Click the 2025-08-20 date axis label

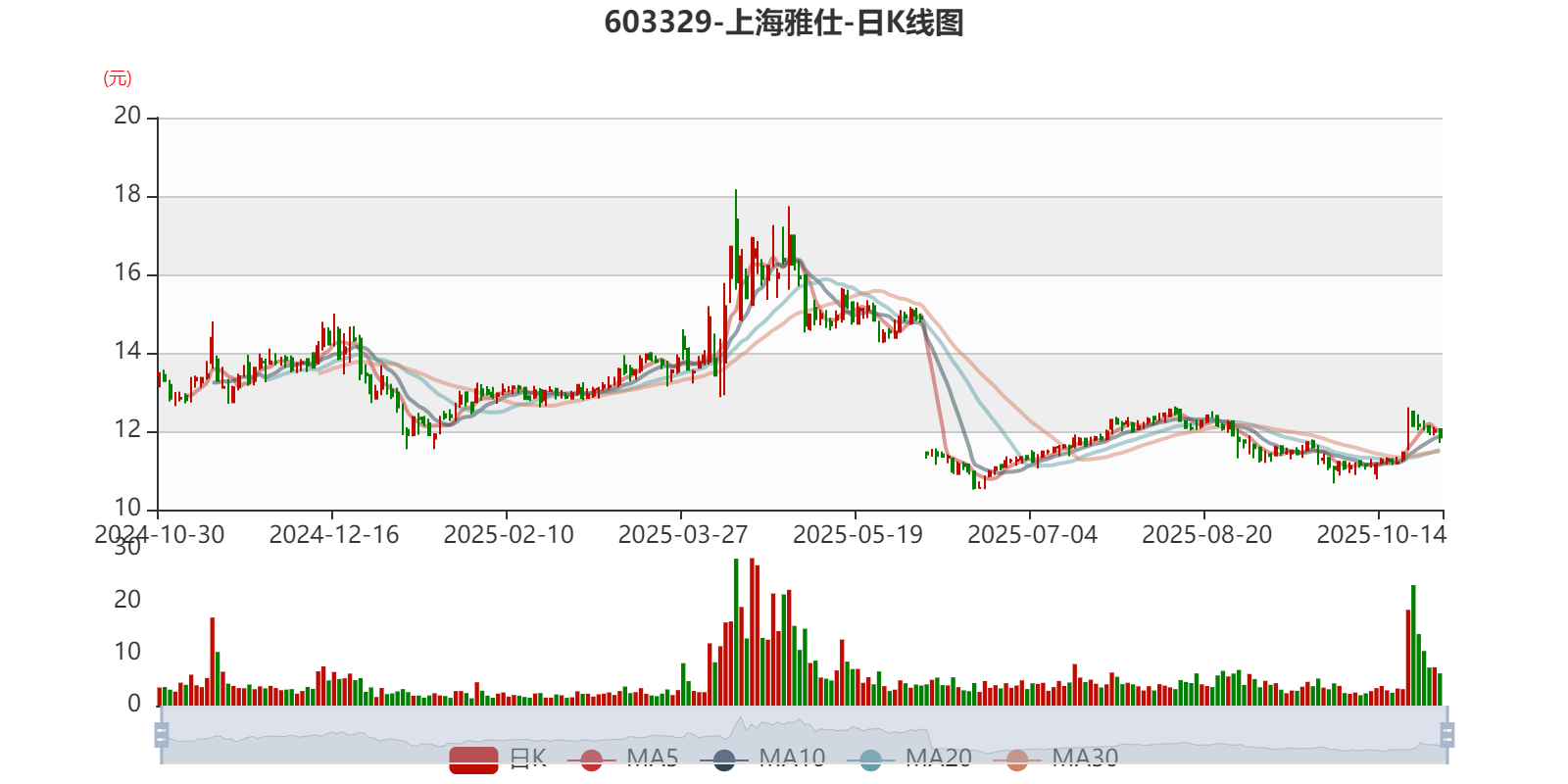tap(1206, 534)
